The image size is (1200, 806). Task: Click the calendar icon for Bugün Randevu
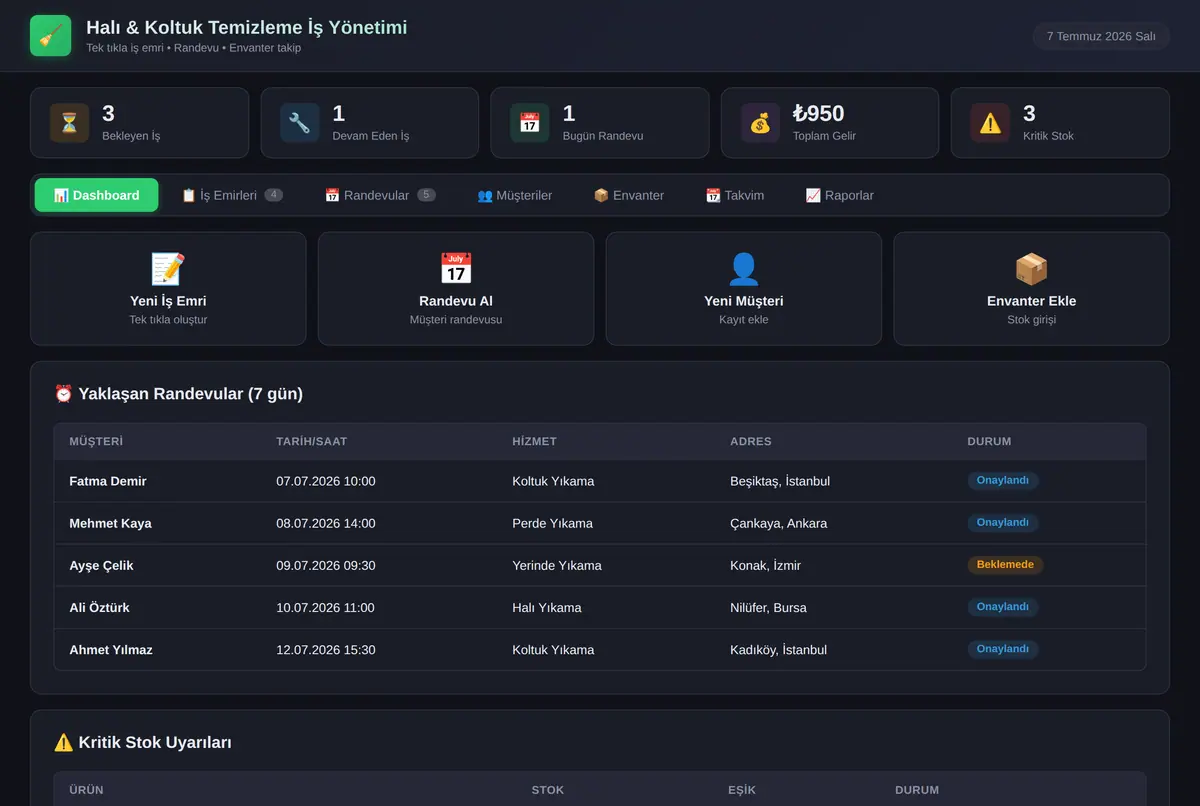point(530,123)
